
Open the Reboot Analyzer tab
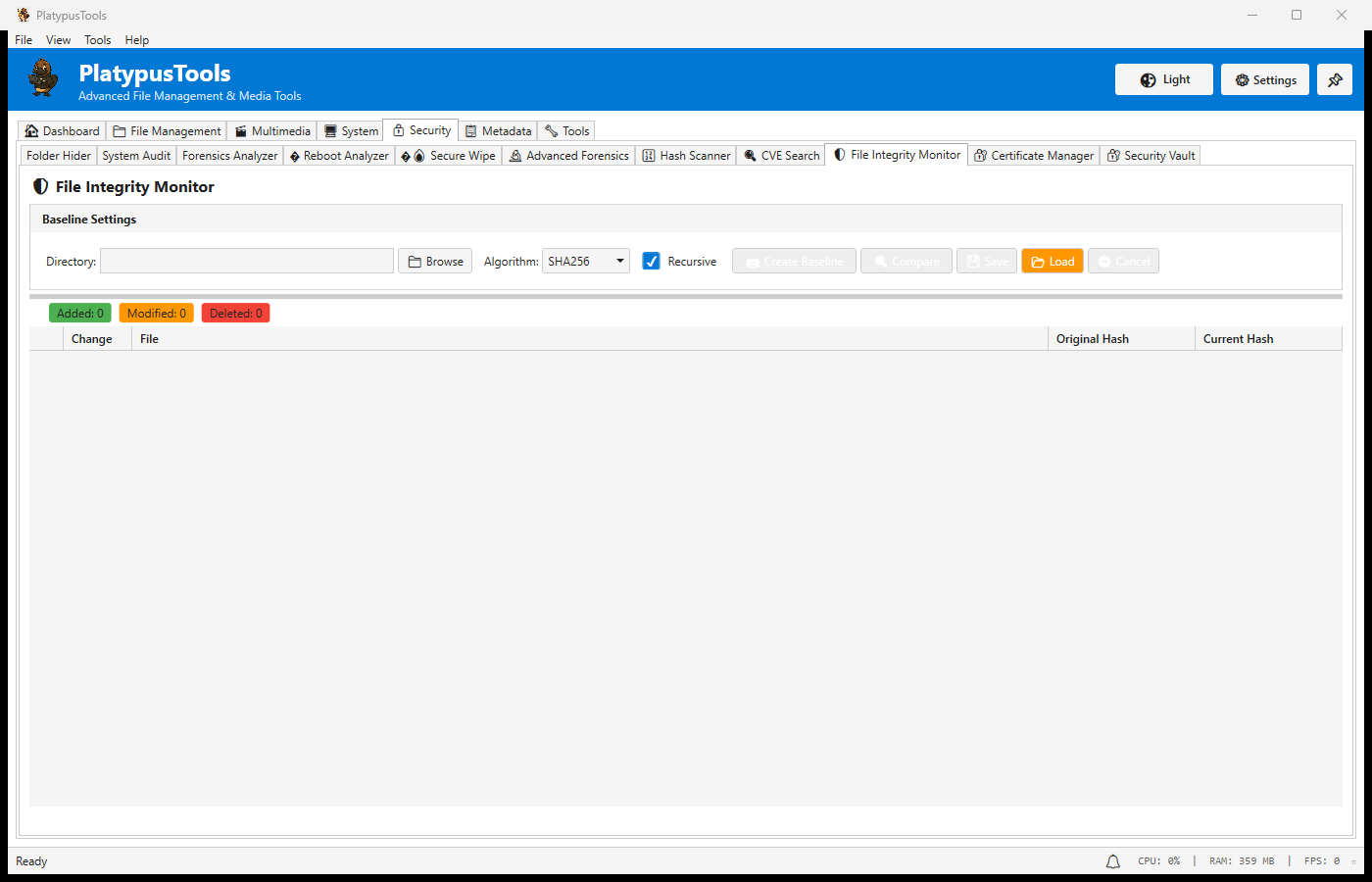(339, 155)
